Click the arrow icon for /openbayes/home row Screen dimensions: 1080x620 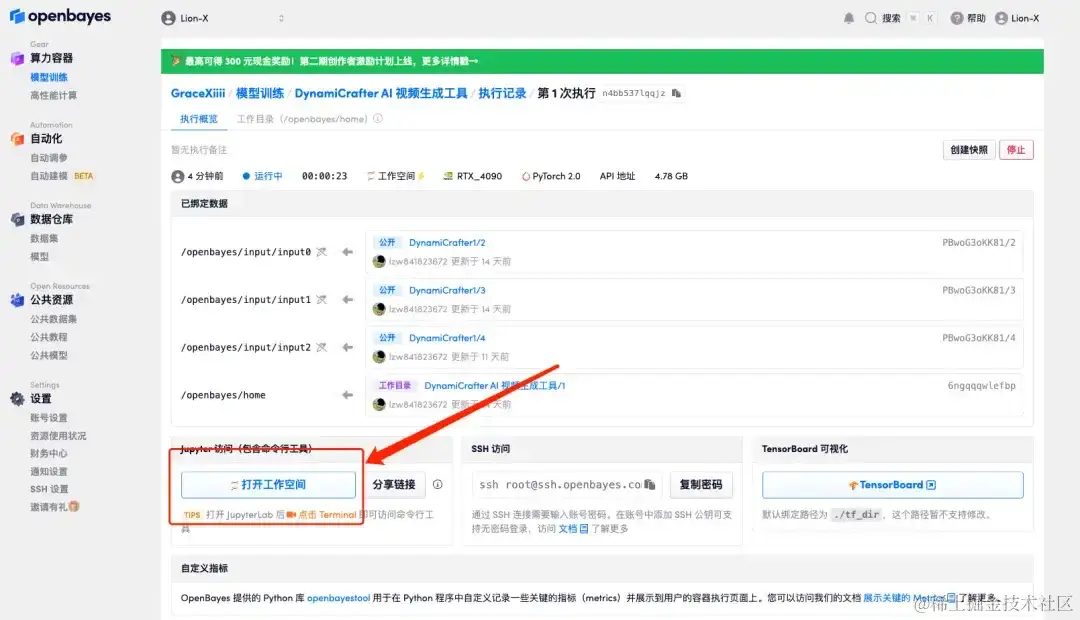[x=347, y=395]
